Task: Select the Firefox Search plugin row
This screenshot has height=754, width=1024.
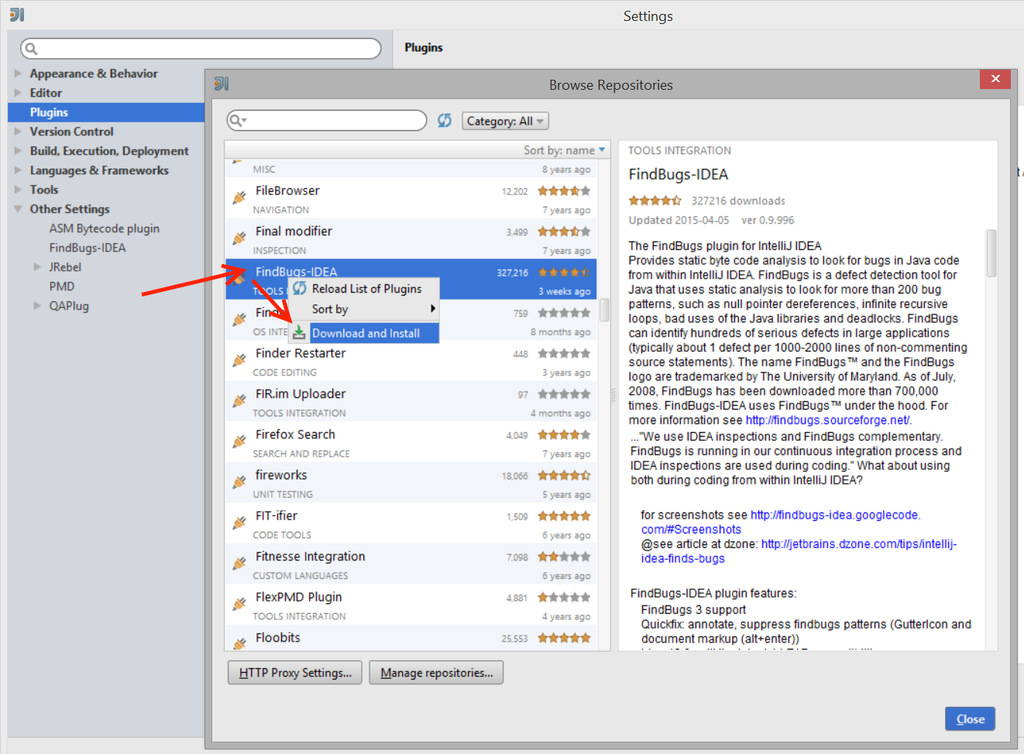Action: [x=411, y=442]
